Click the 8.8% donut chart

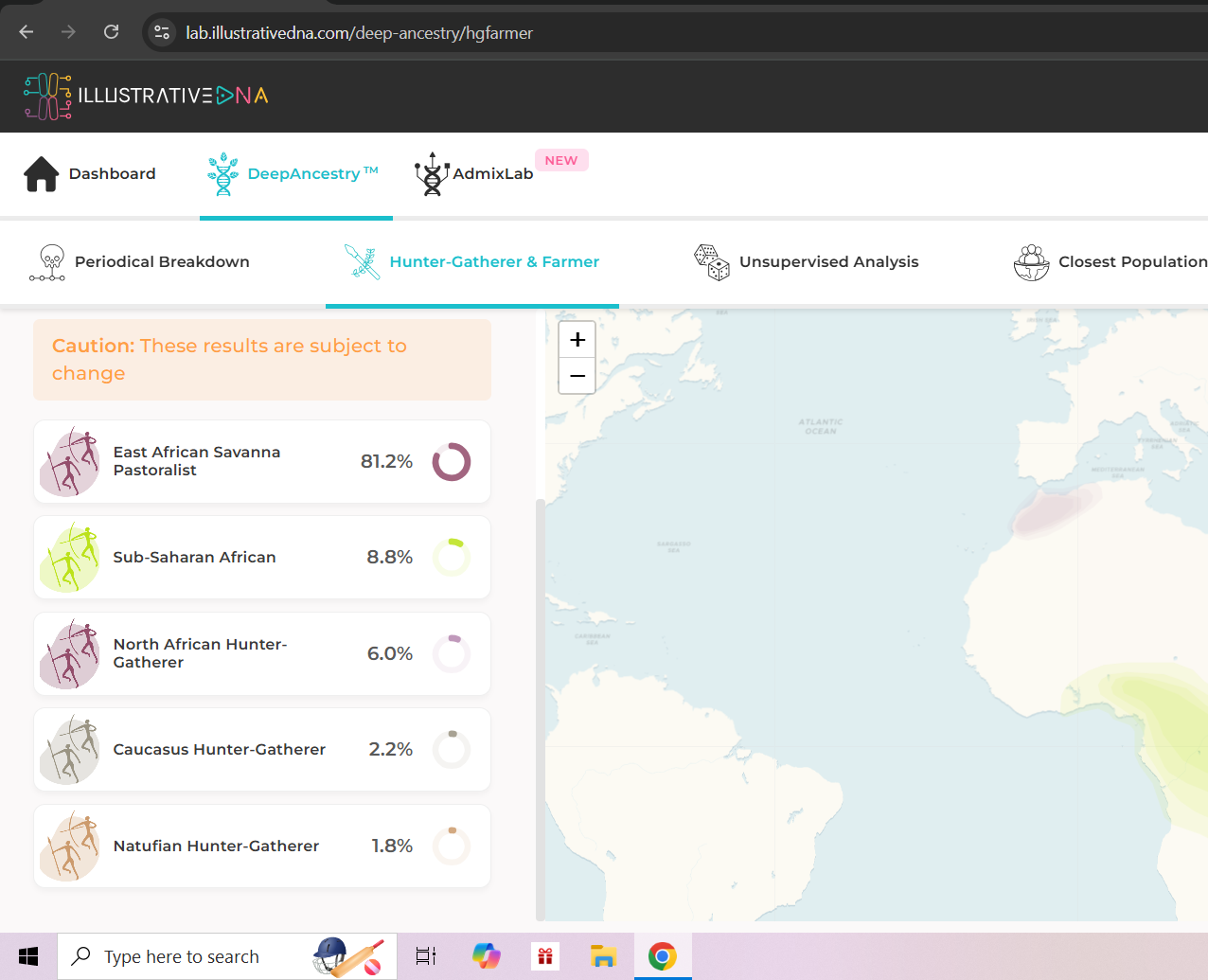pos(452,558)
